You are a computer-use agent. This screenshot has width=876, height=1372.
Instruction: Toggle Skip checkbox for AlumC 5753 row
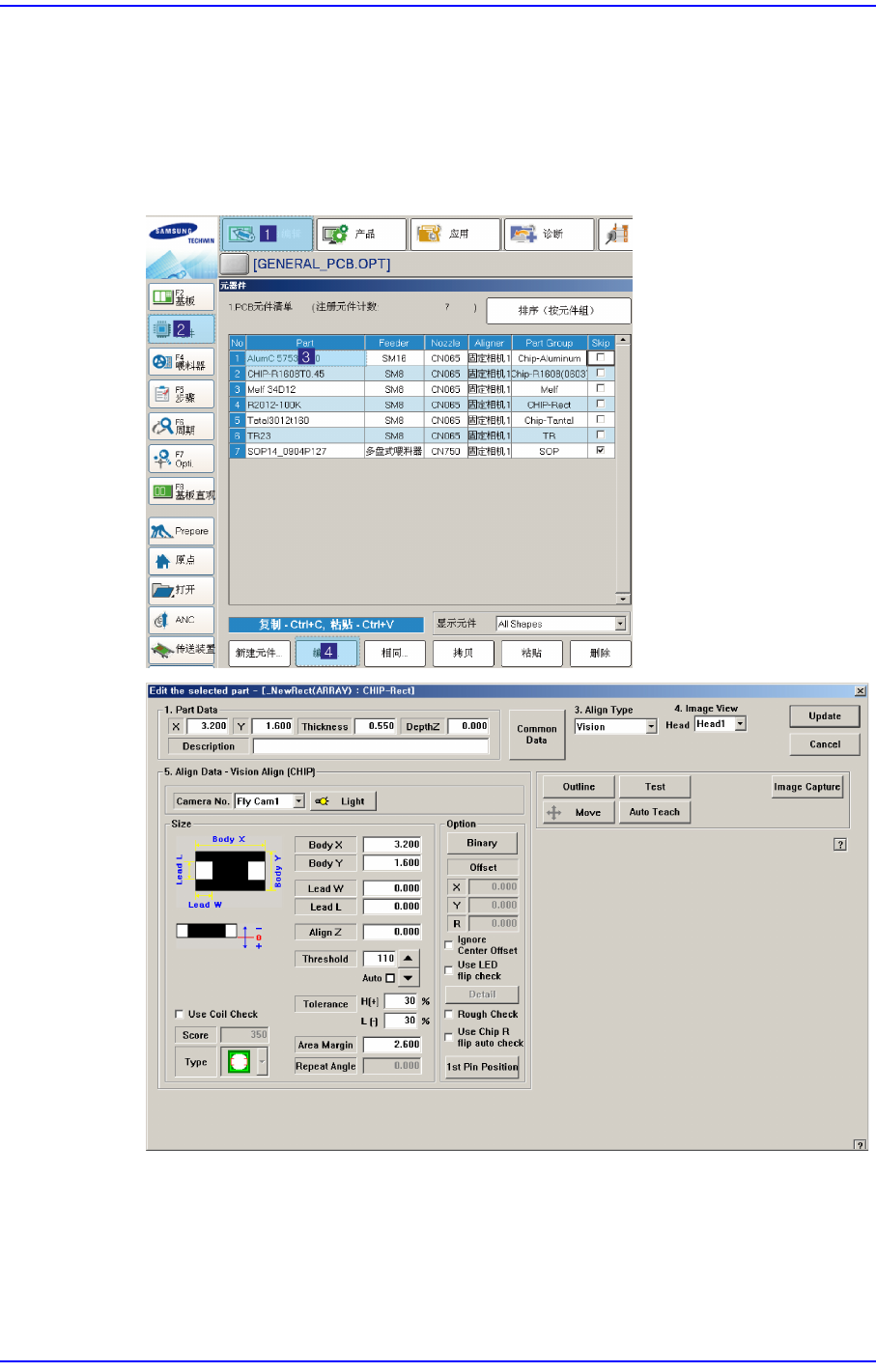pyautogui.click(x=601, y=358)
